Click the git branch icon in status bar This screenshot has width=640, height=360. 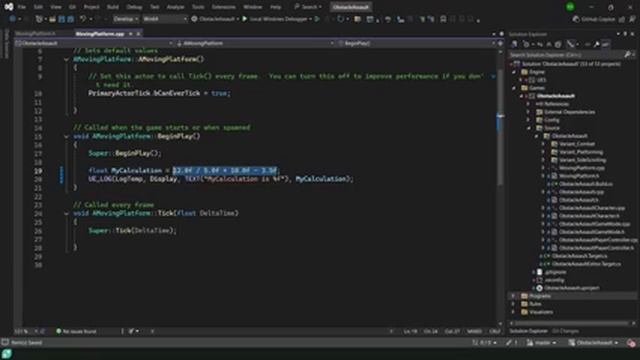[530, 342]
